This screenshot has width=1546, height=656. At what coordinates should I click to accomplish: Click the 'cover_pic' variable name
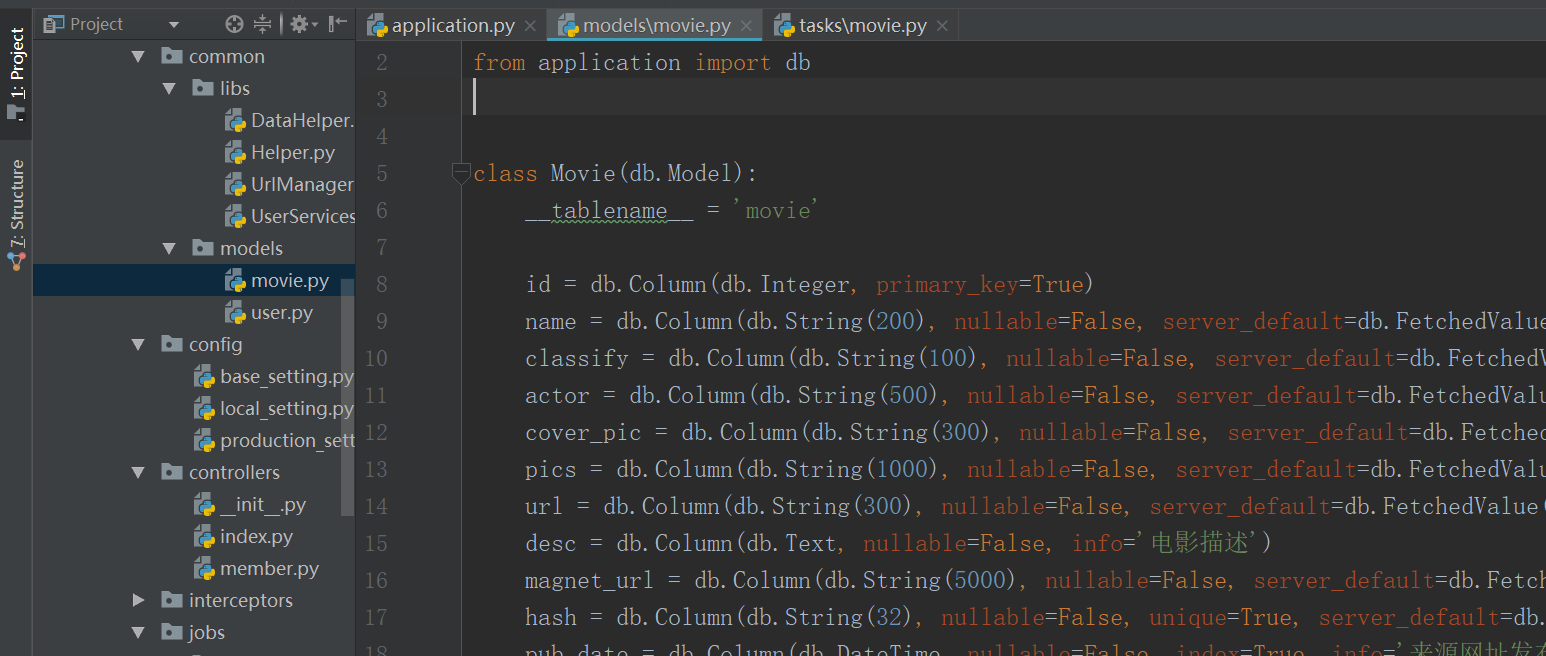[x=584, y=432]
